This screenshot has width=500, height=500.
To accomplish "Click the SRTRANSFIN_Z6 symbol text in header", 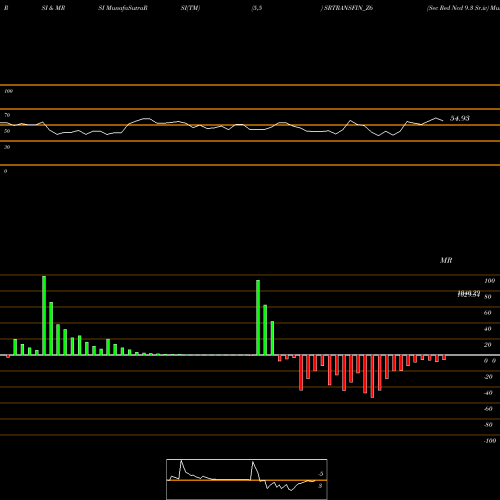I will pos(348,8).
